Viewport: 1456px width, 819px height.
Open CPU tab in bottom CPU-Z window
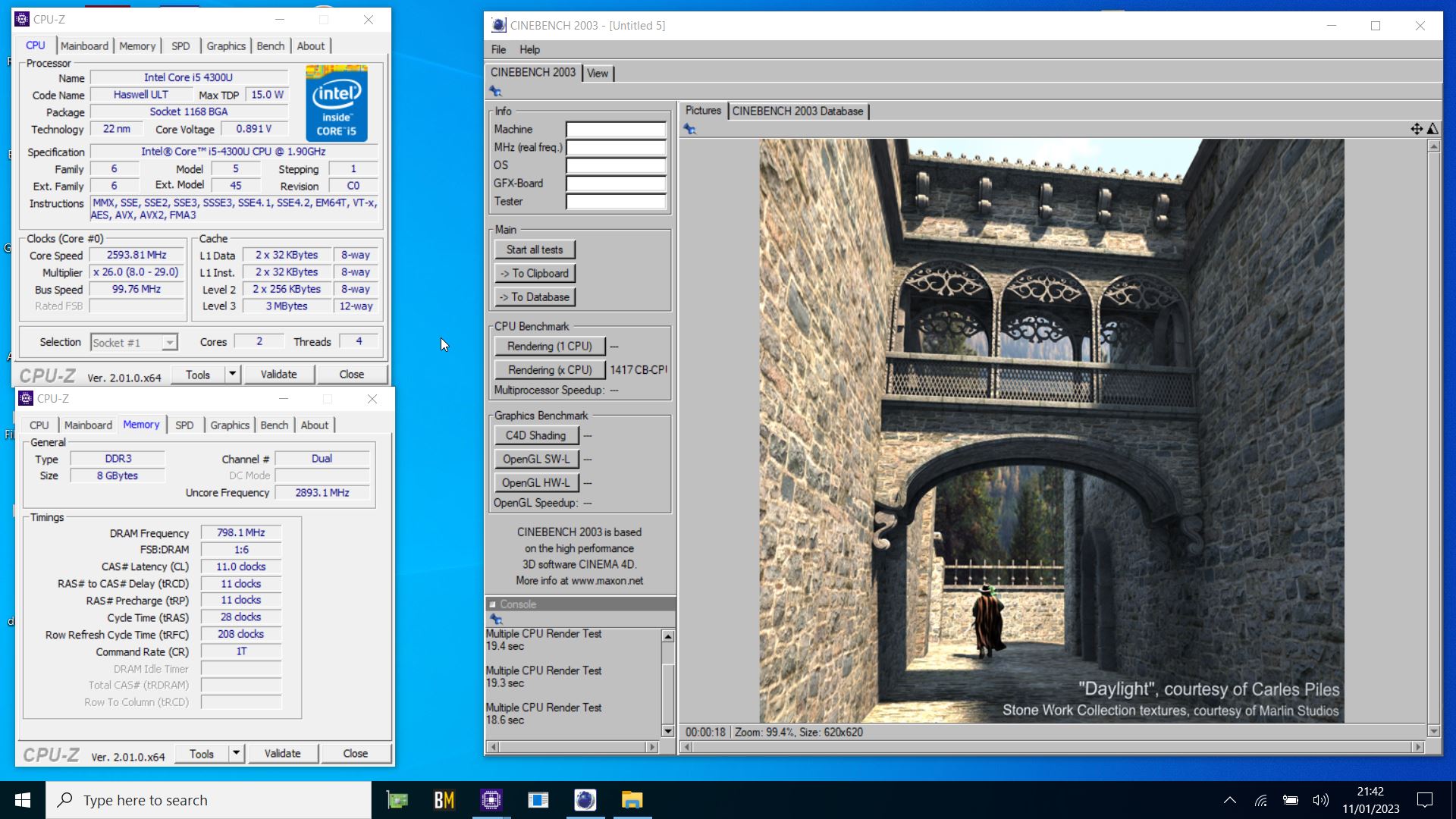39,425
